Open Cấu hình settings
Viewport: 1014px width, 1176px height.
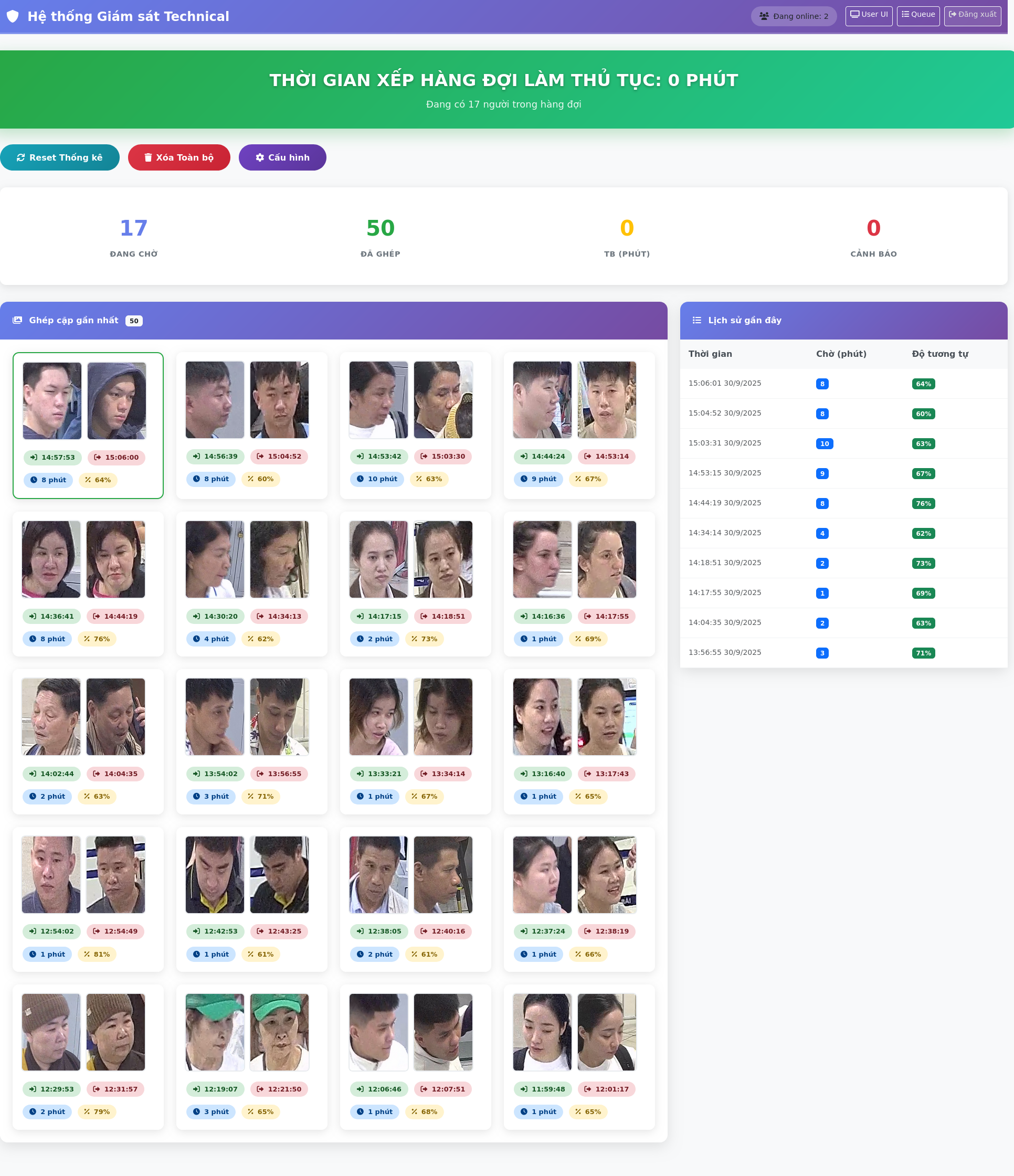point(282,157)
